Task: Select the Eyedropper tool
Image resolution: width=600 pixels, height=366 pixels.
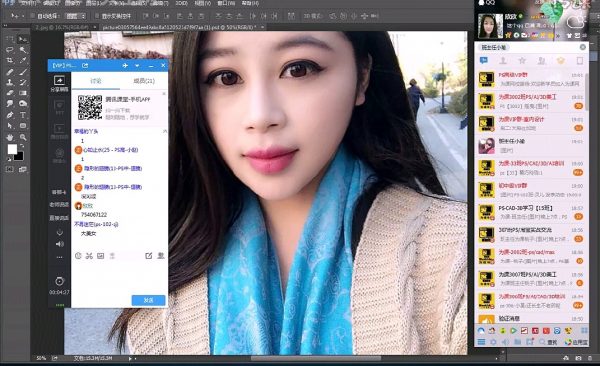Action: tap(23, 60)
